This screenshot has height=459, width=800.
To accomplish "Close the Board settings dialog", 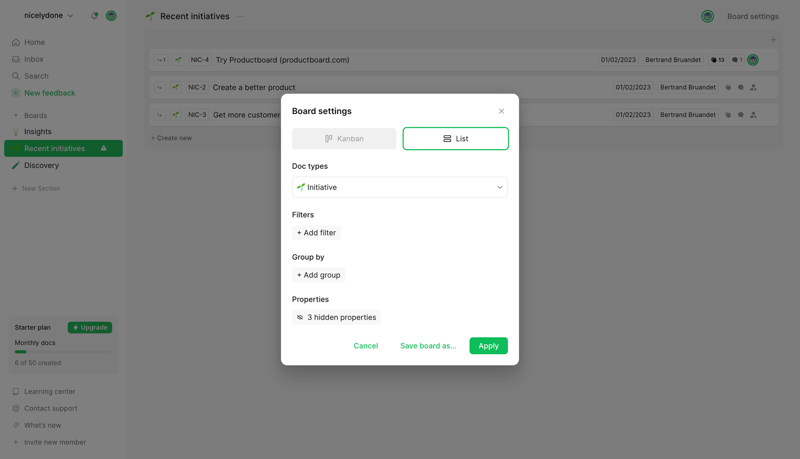I will click(x=501, y=111).
